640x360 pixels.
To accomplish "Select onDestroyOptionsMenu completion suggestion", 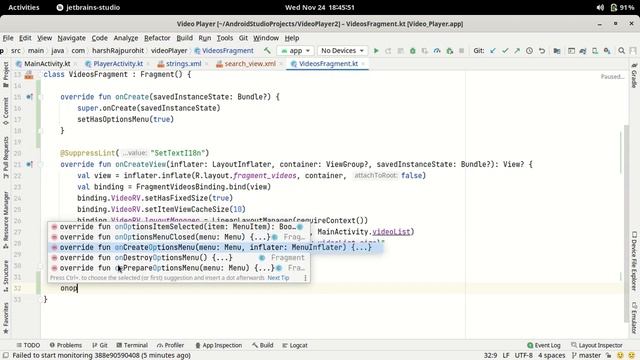I will click(x=179, y=258).
